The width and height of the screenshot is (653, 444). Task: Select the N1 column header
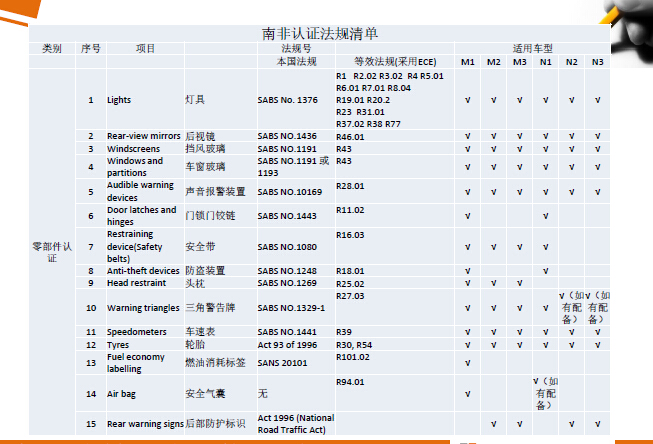coord(546,62)
